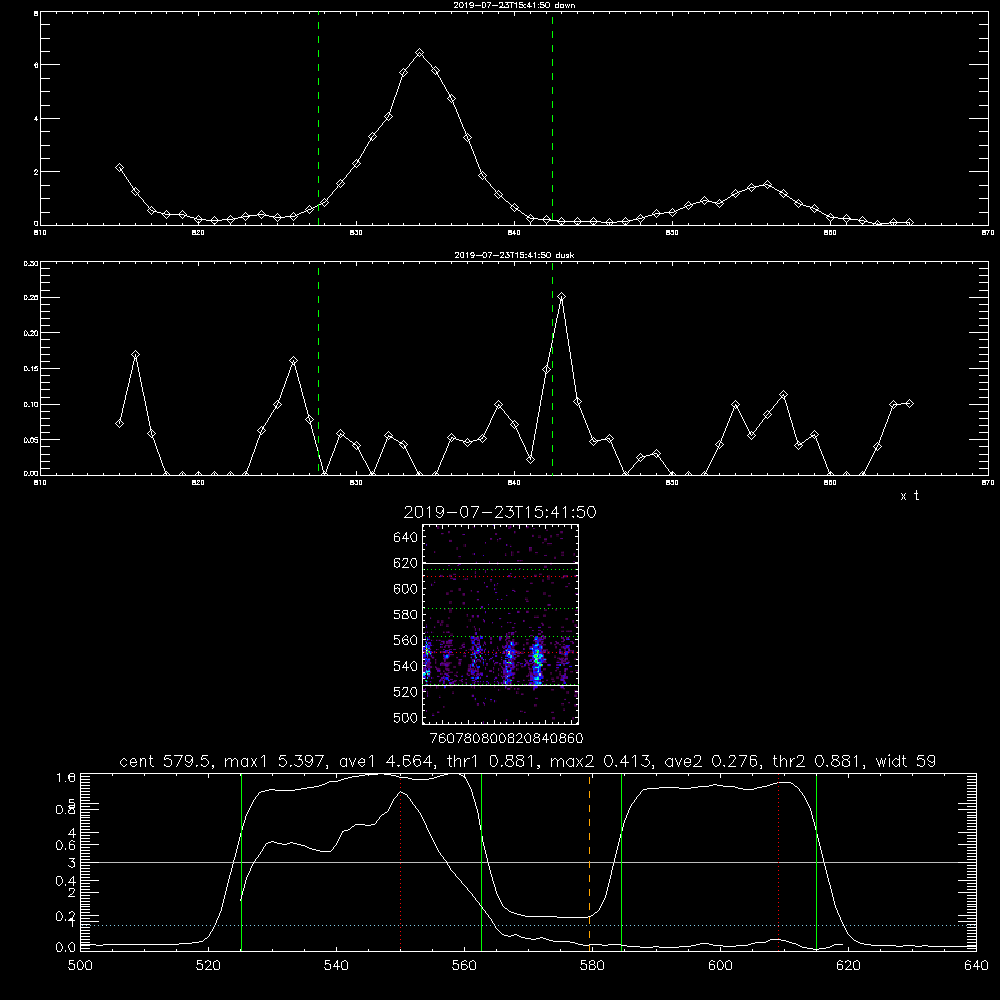This screenshot has height=1000, width=1000.
Task: Click x-axis label 640 on the bottom profile plot
Action: (976, 966)
